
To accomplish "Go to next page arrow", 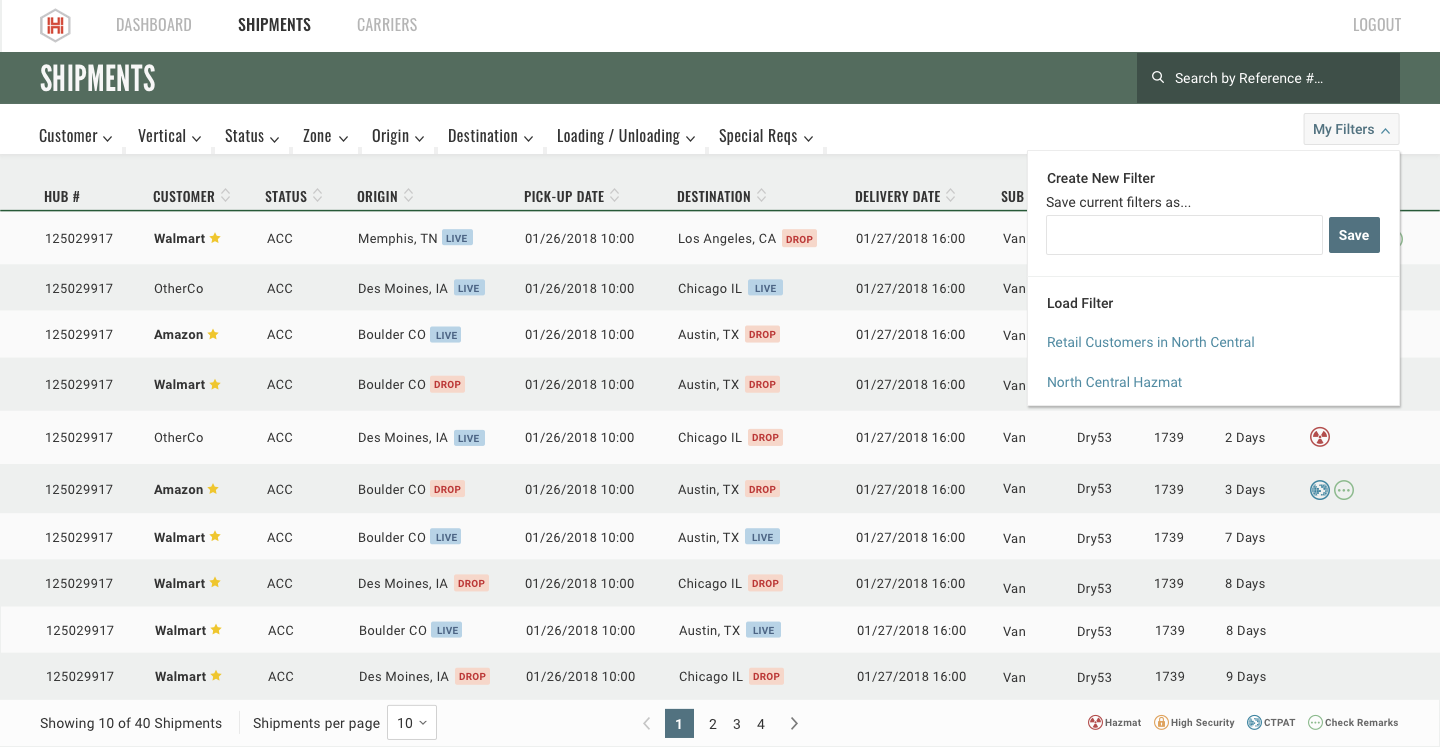I will (794, 723).
